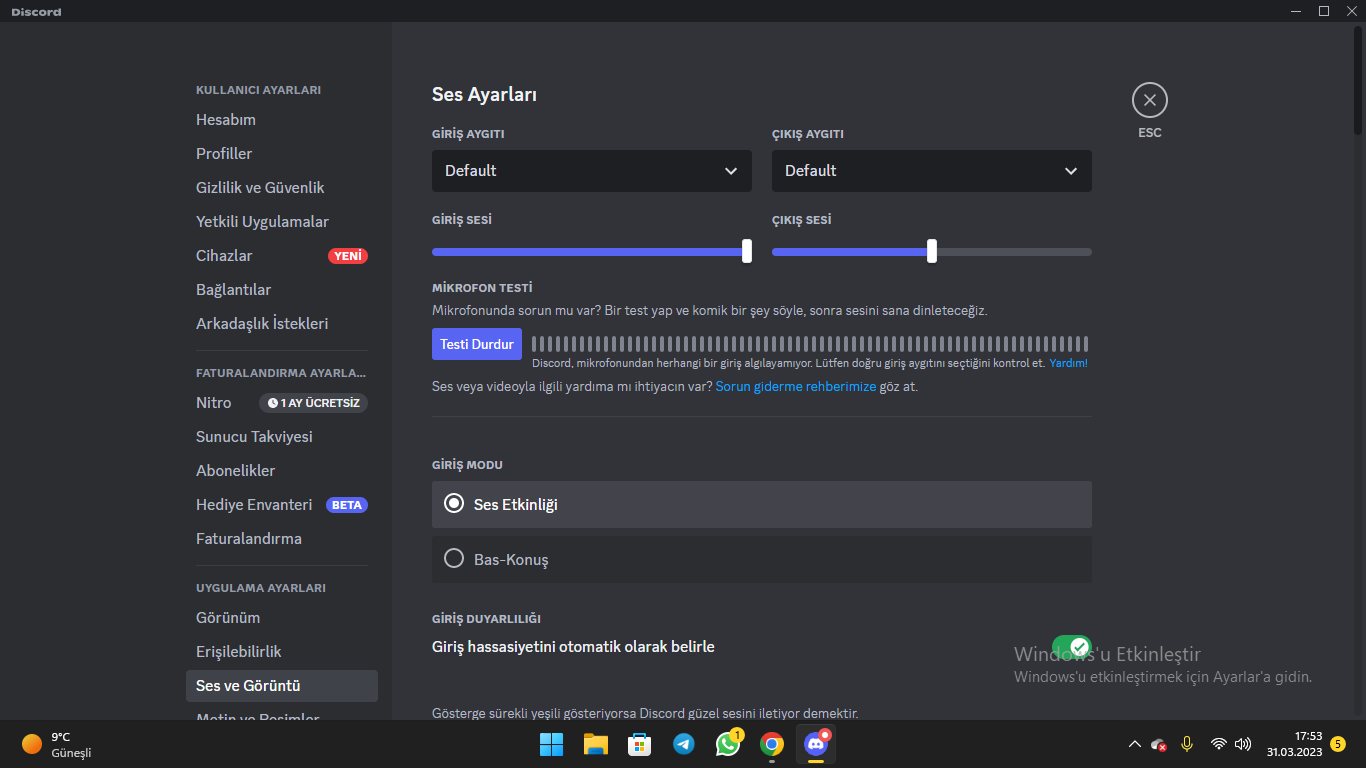Select the Ses Etkinliği input mode
Image resolution: width=1366 pixels, height=768 pixels.
pyautogui.click(x=762, y=504)
